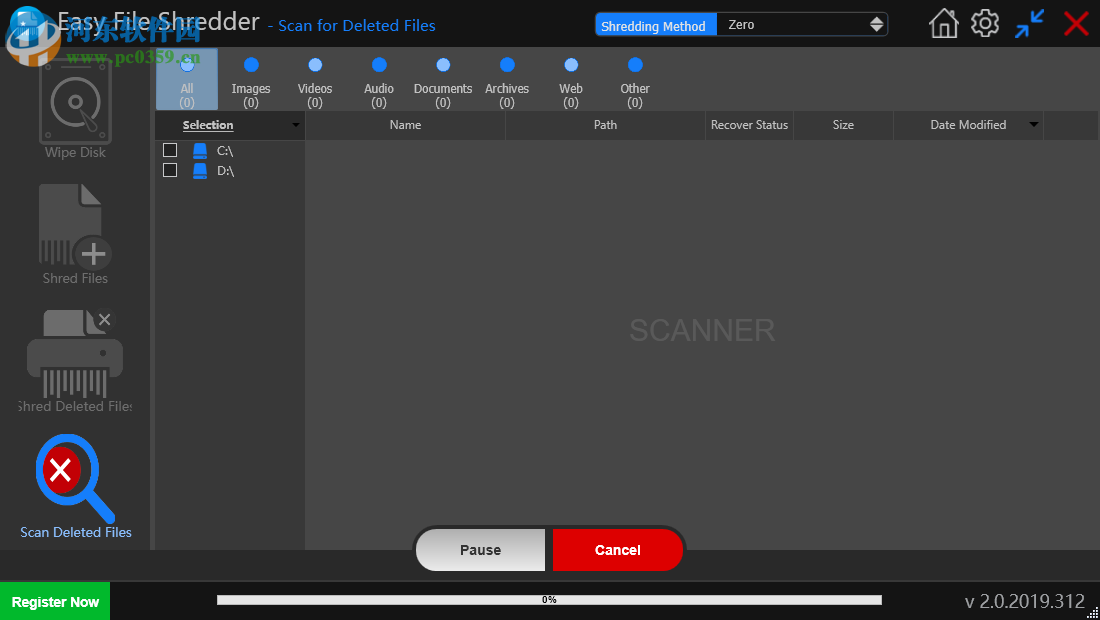This screenshot has height=620, width=1100.
Task: Open the Shredding Method dropdown
Action: pyautogui.click(x=800, y=22)
